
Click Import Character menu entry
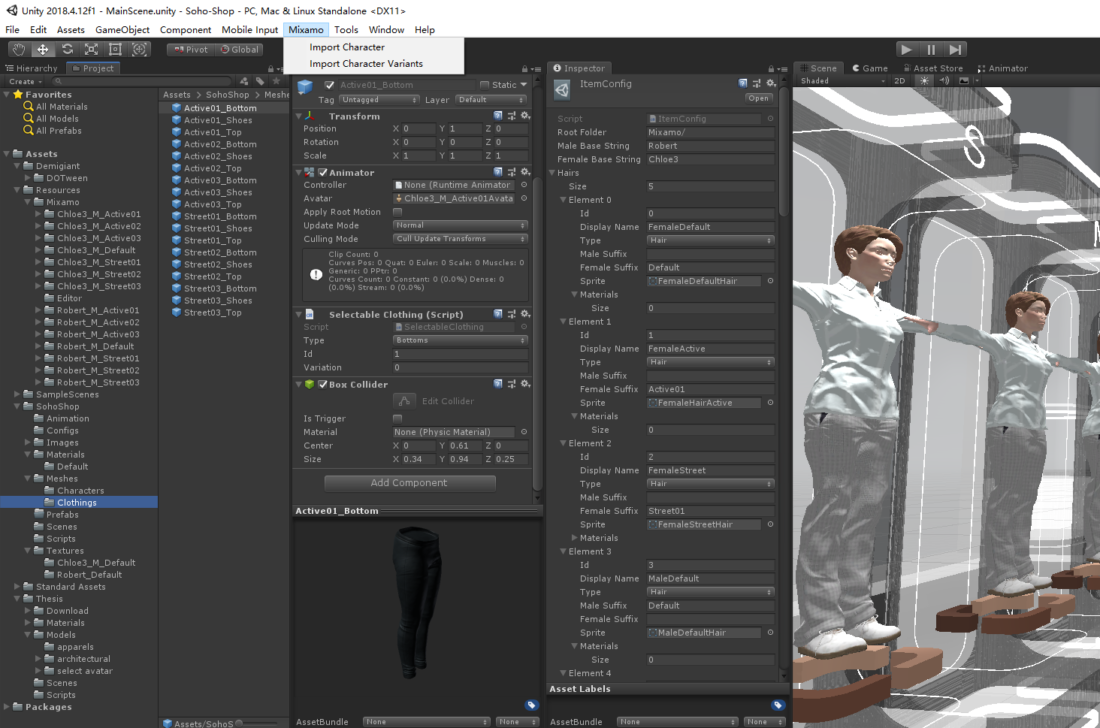(347, 47)
